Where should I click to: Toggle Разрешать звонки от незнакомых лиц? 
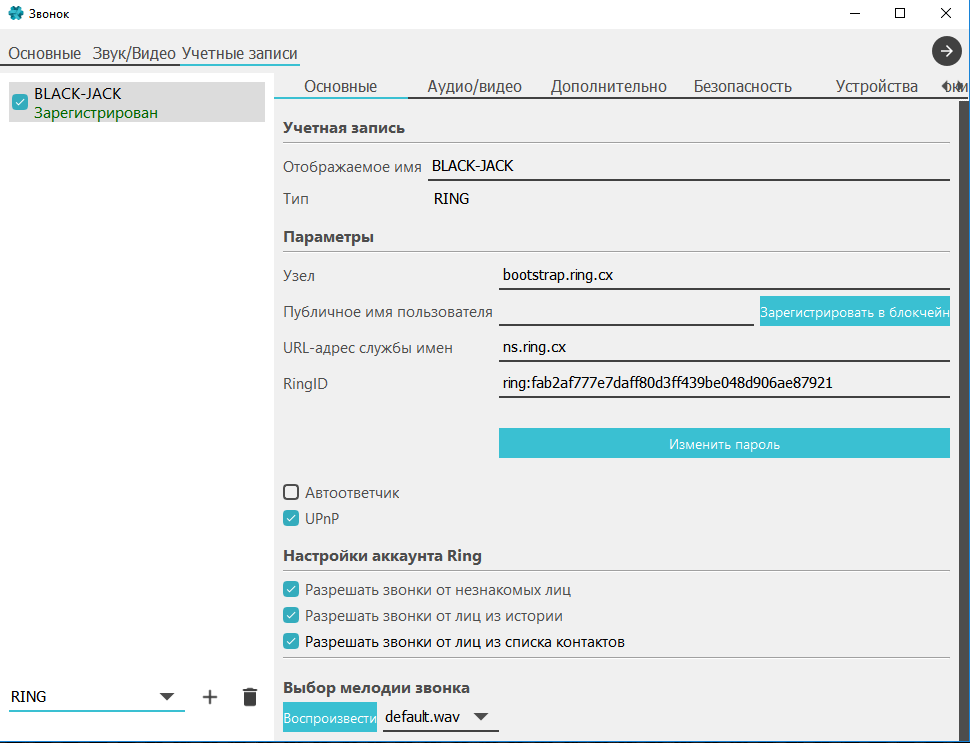(291, 590)
